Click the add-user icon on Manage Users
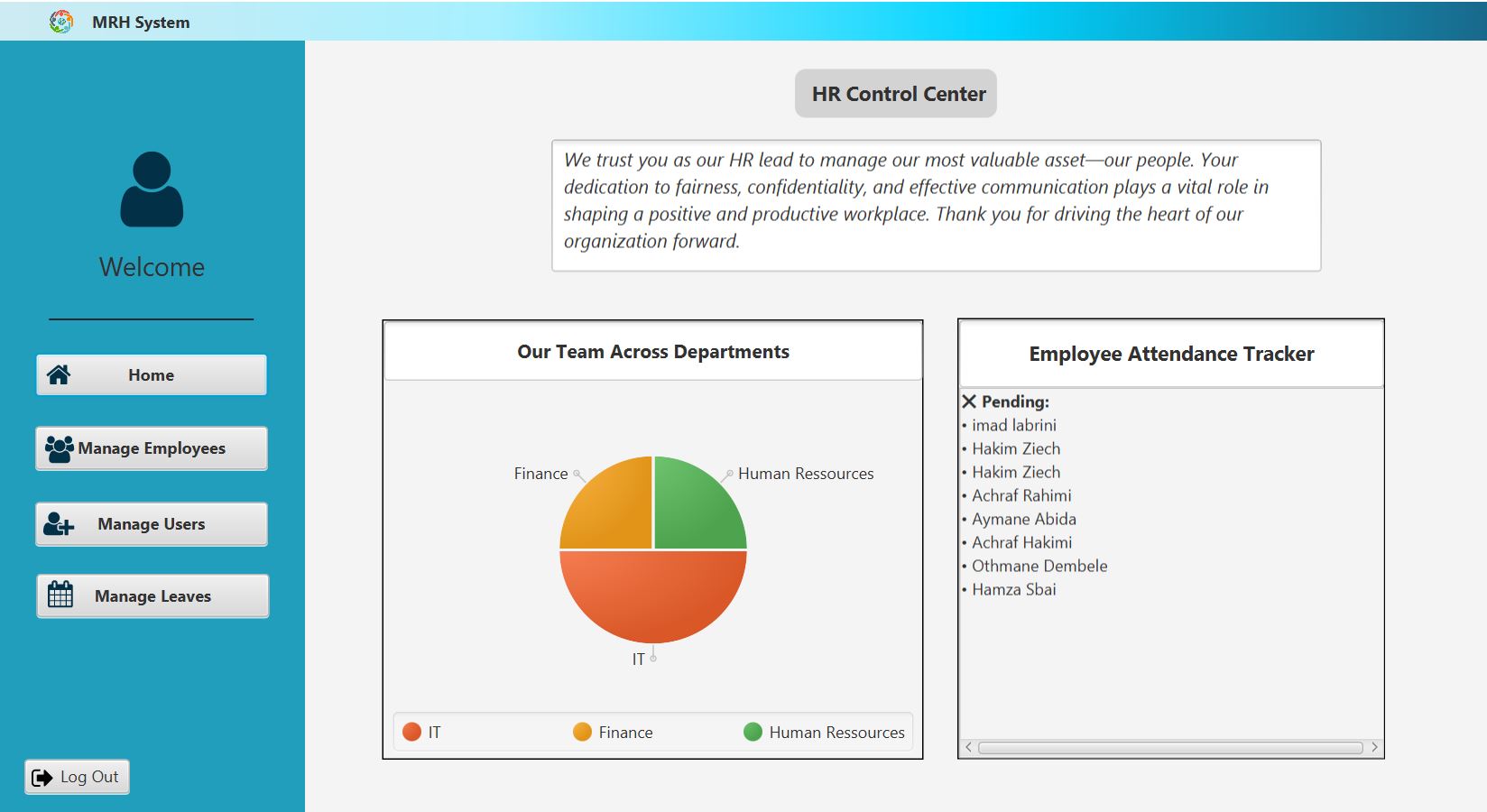Image resolution: width=1487 pixels, height=812 pixels. 59,524
